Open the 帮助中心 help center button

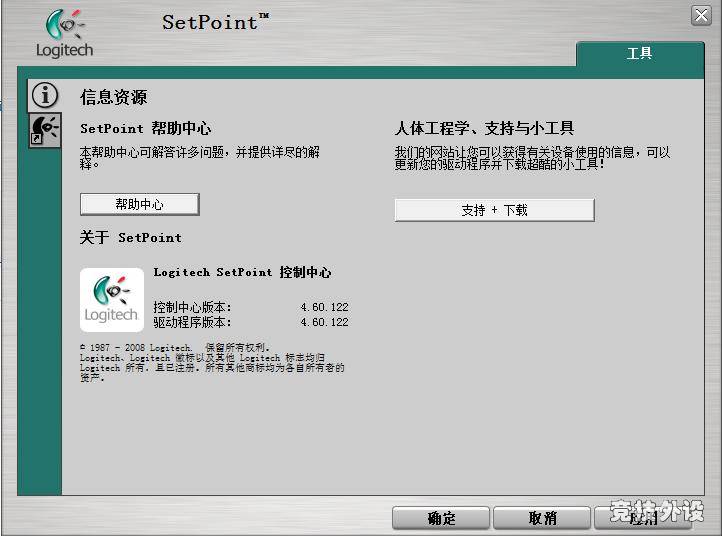(x=140, y=204)
